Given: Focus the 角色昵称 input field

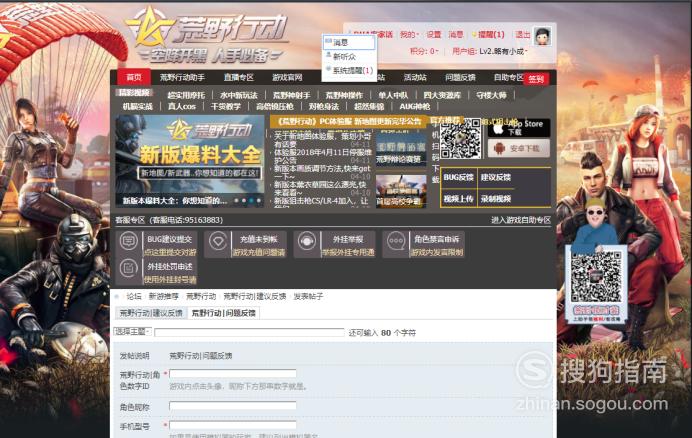Looking at the screenshot, I should [x=233, y=405].
